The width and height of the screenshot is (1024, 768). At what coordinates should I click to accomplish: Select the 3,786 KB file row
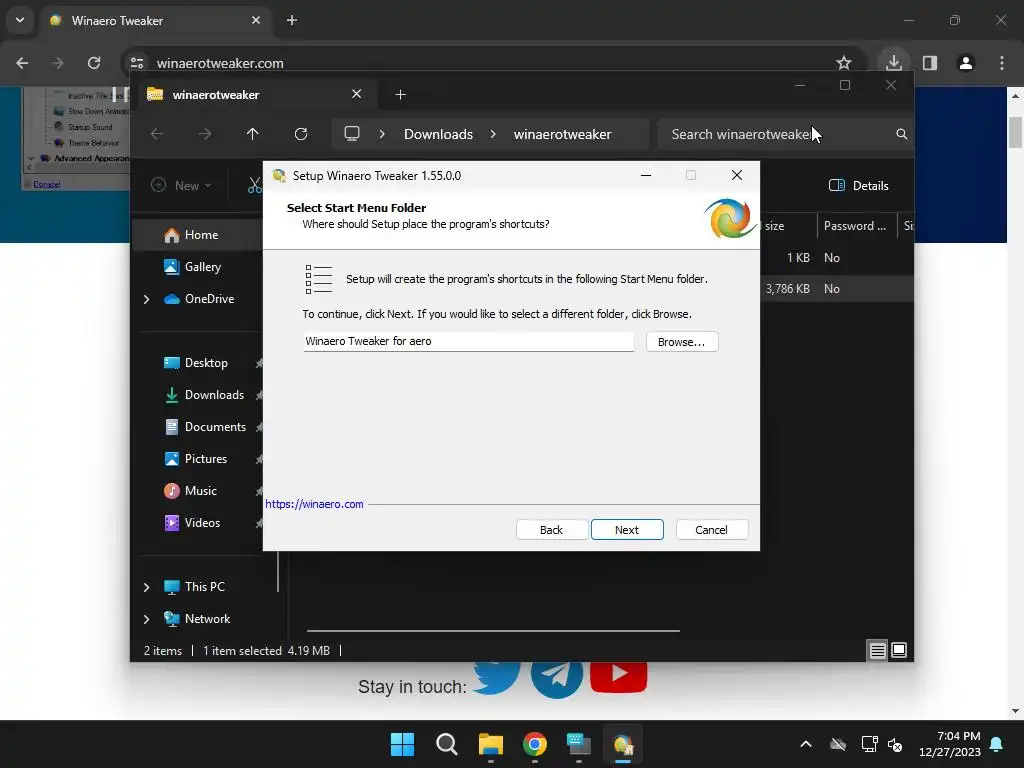836,289
